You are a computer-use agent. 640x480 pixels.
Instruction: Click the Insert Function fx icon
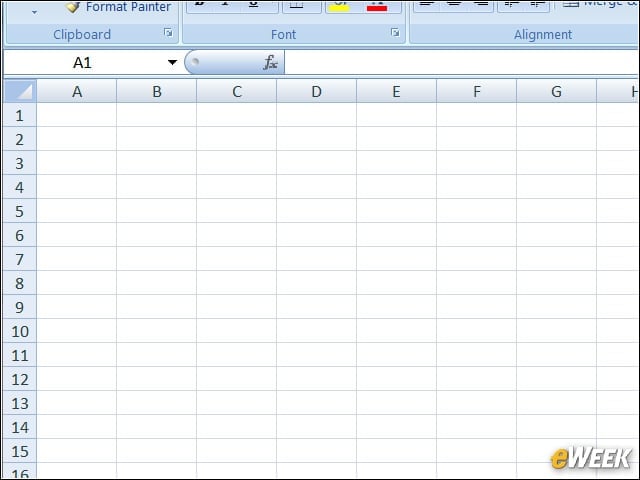coord(270,62)
